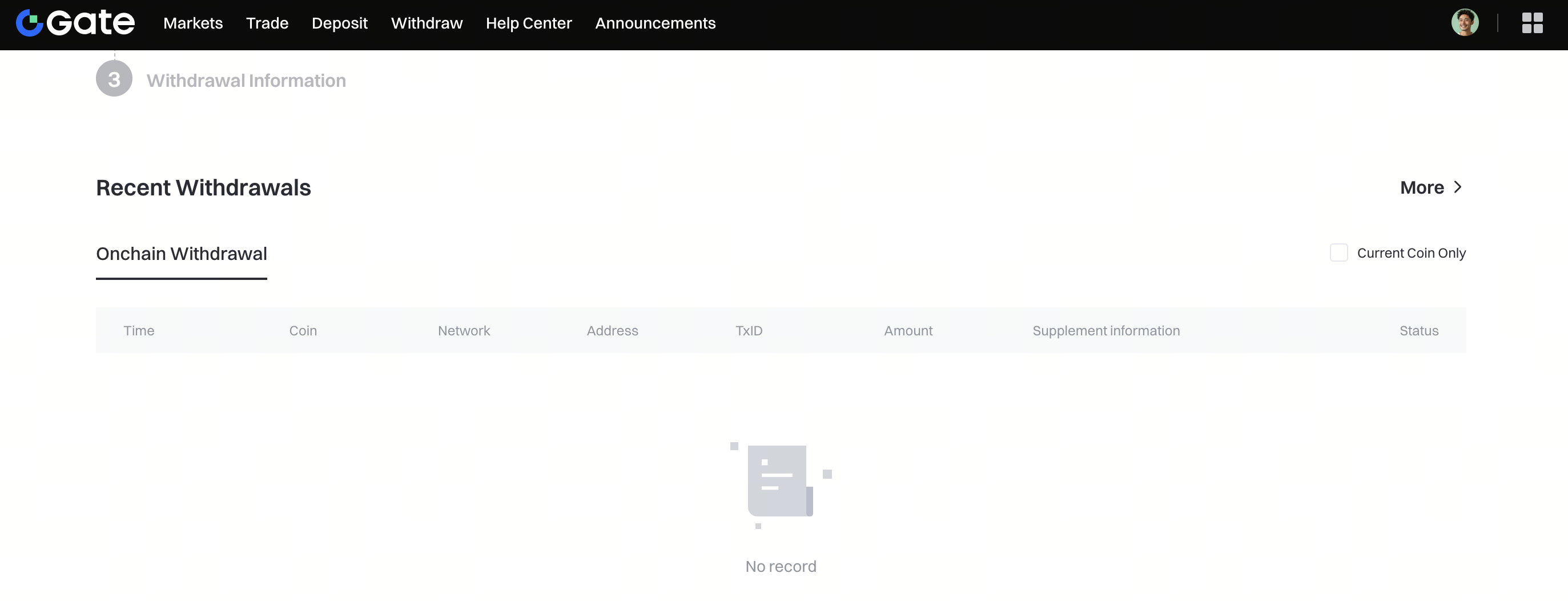Click the Amount column header
The height and width of the screenshot is (601, 1568).
click(907, 331)
